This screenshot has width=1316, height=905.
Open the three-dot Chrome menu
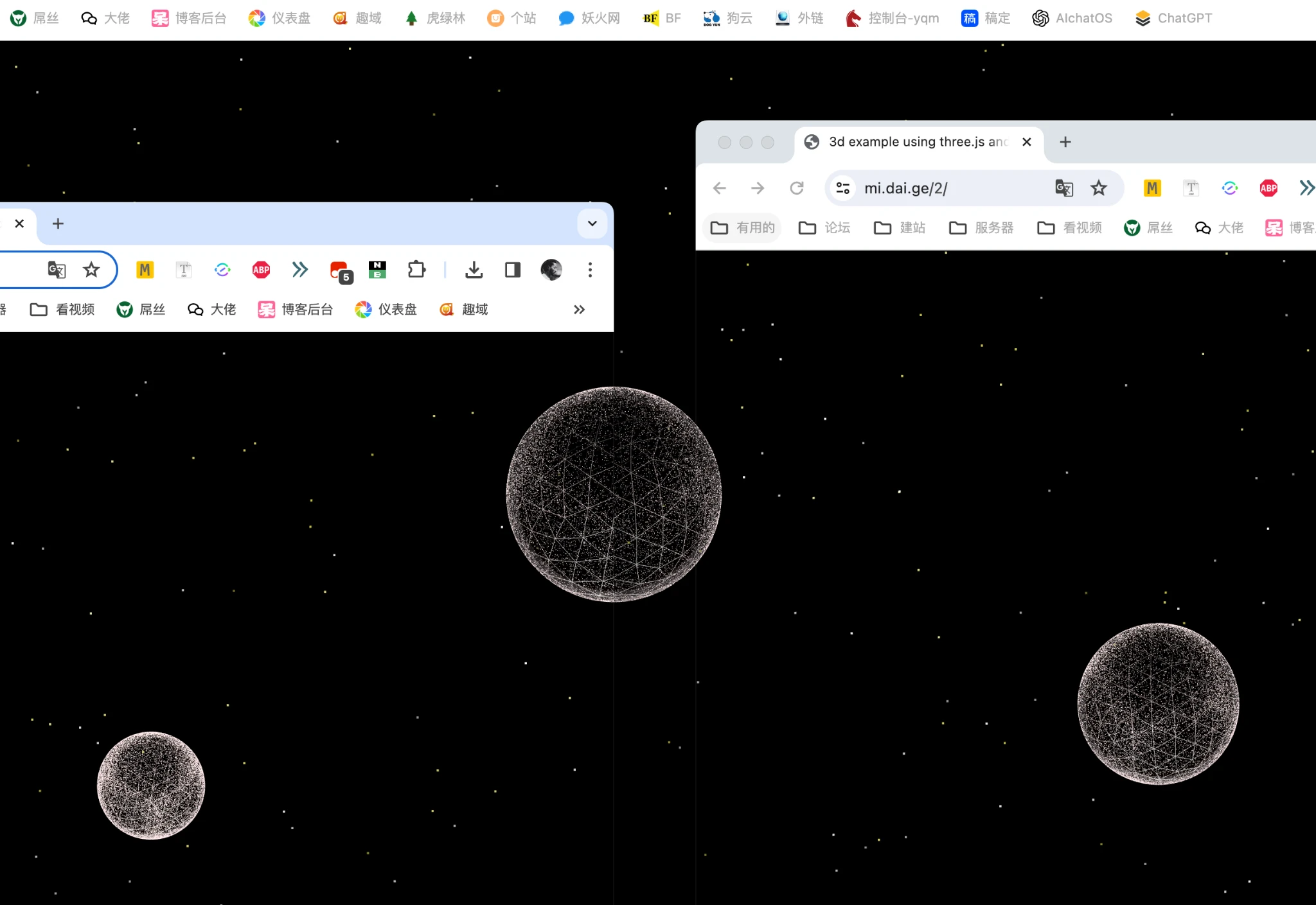[x=590, y=270]
